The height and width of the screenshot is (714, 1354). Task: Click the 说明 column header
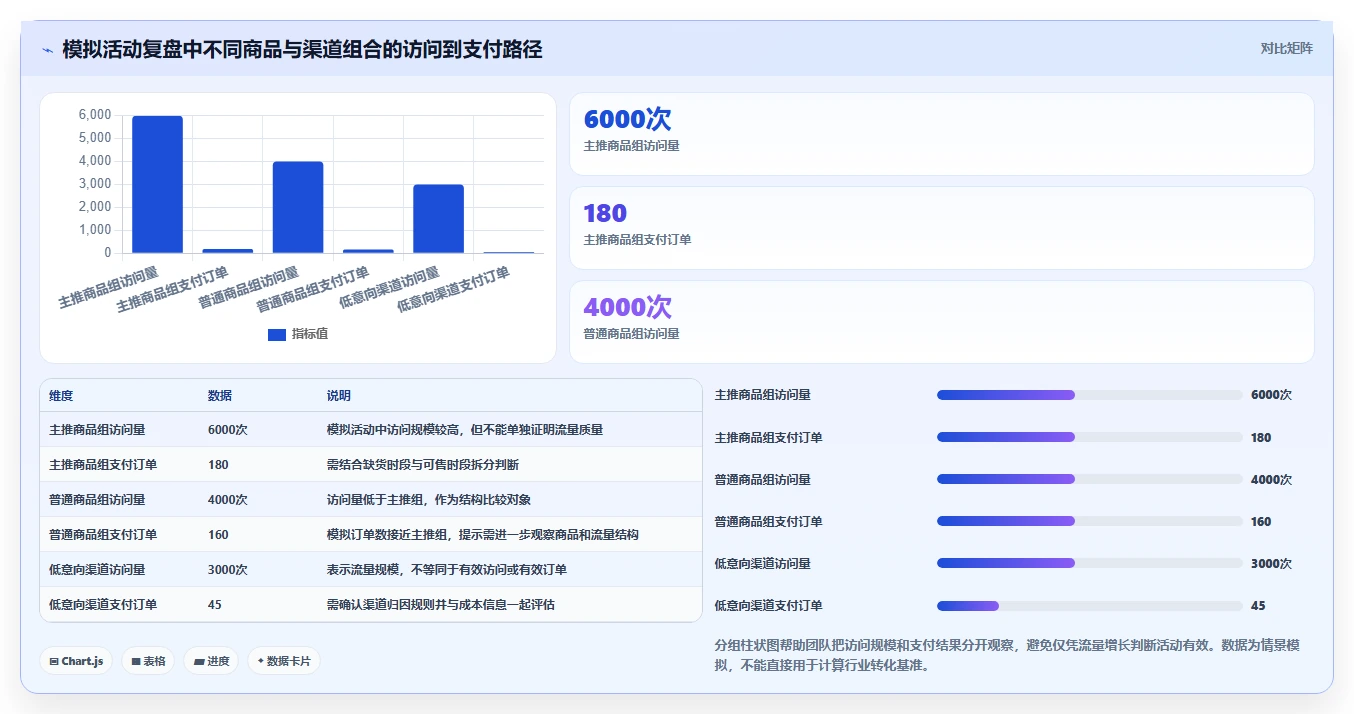click(339, 396)
